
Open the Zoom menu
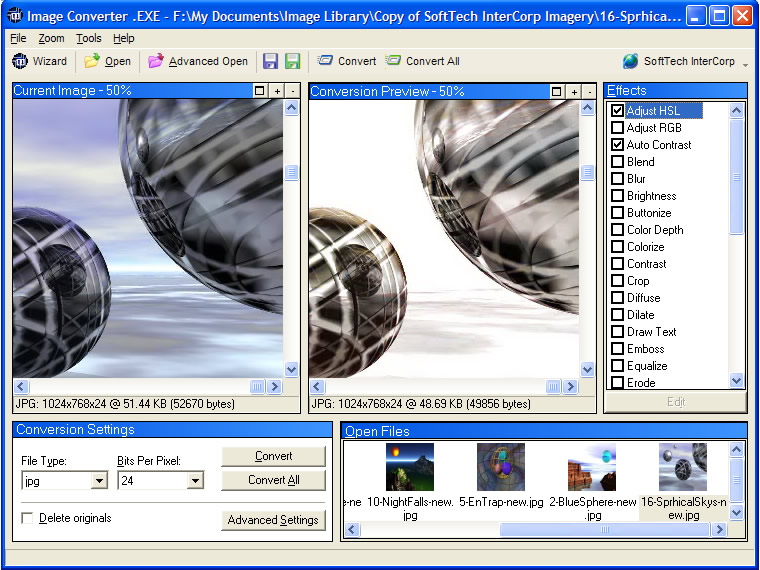51,38
